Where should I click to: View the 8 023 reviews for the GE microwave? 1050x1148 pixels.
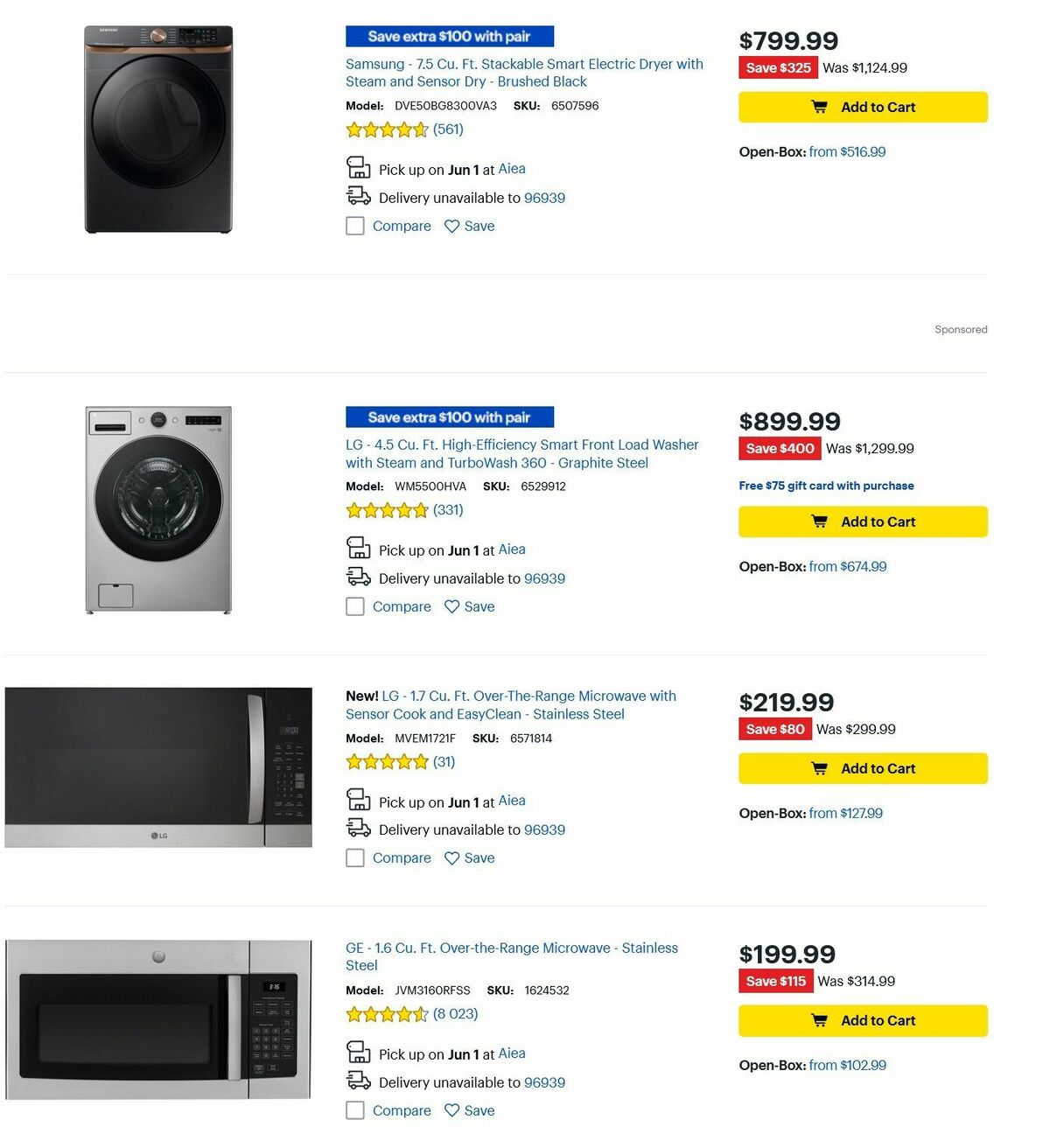coord(454,1014)
